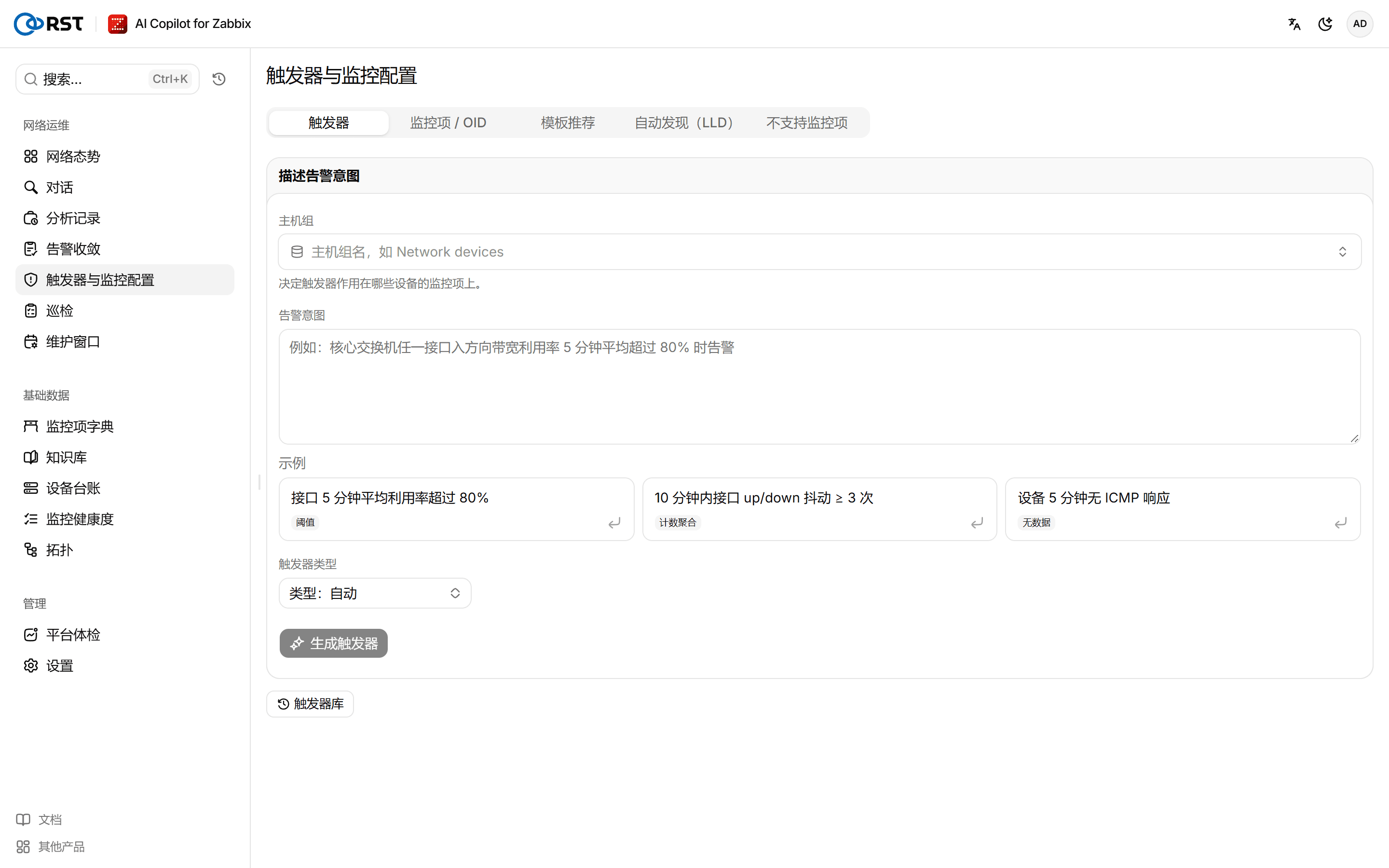The image size is (1389, 868).
Task: Switch to the 模板推荐 tab
Action: (x=568, y=123)
